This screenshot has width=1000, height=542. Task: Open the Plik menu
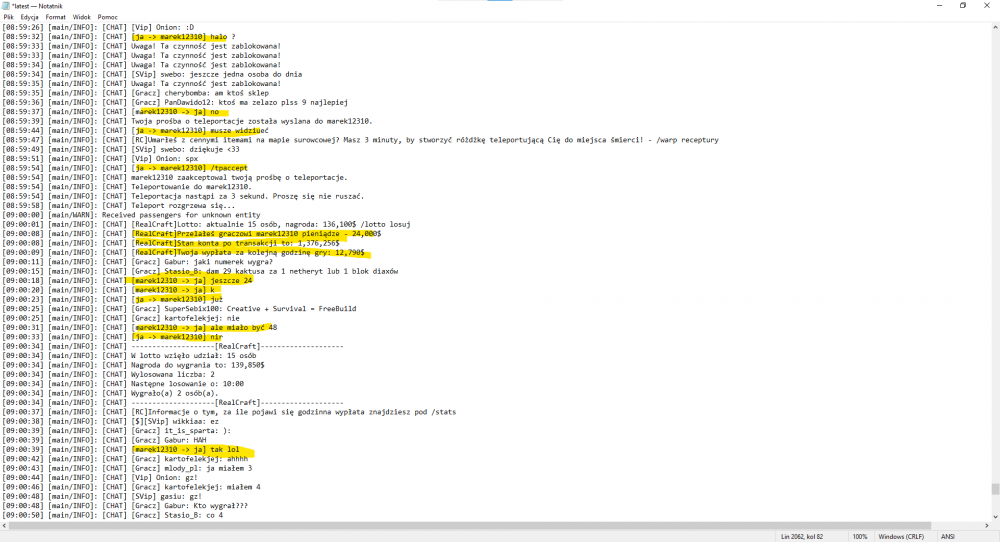[8, 17]
